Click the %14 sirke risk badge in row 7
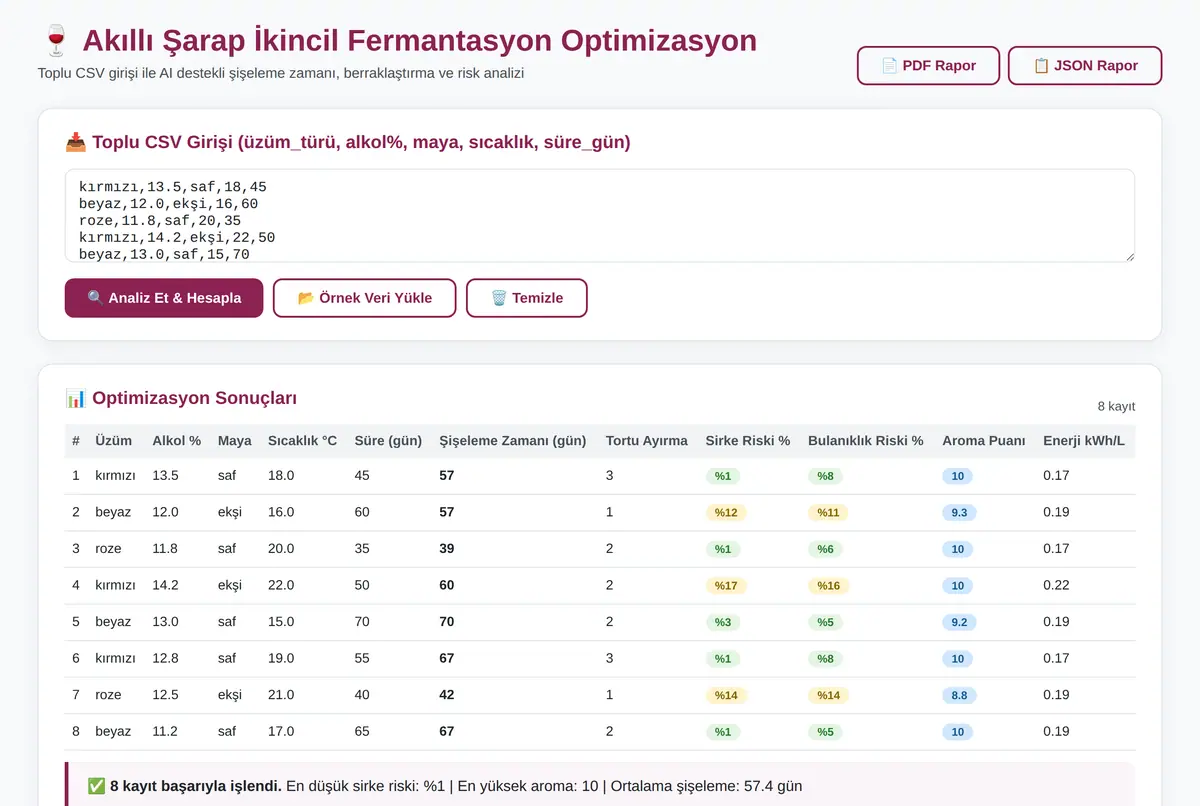Viewport: 1200px width, 806px height. (726, 695)
